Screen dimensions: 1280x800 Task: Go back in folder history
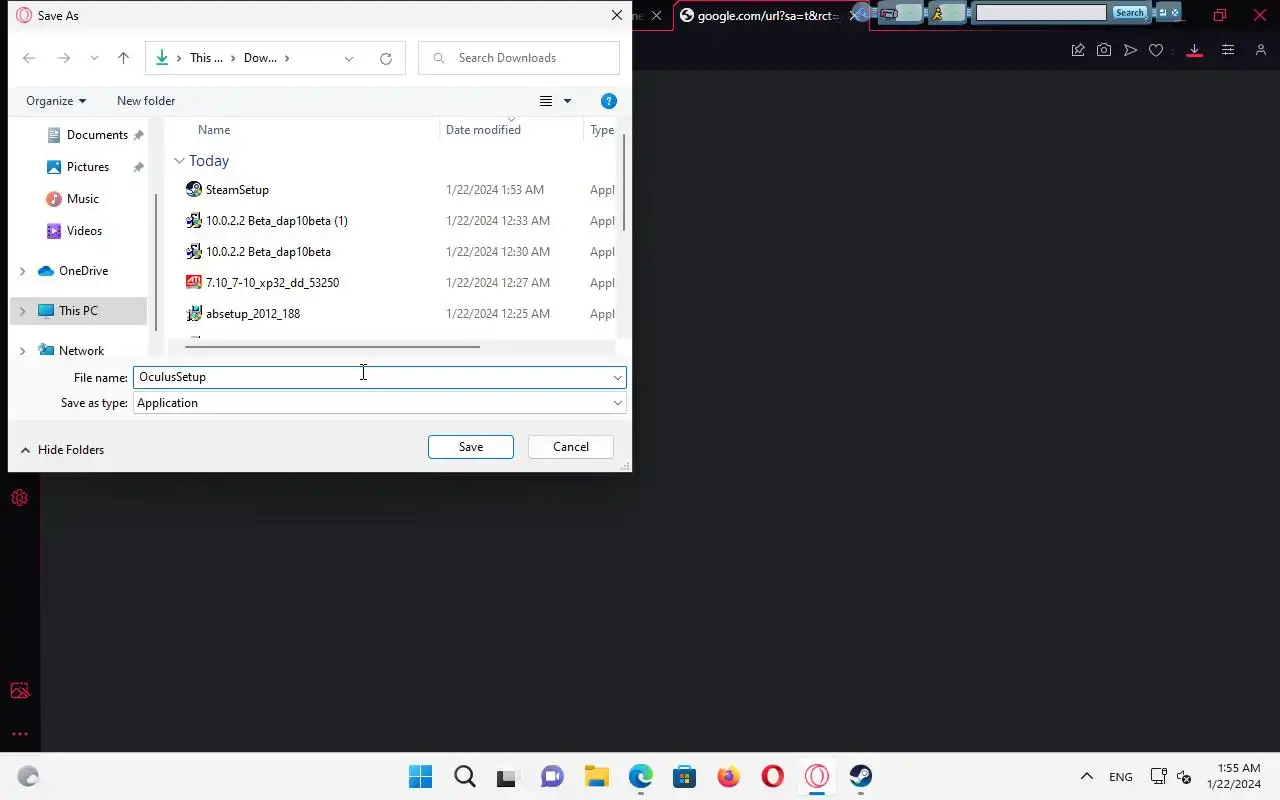29,58
